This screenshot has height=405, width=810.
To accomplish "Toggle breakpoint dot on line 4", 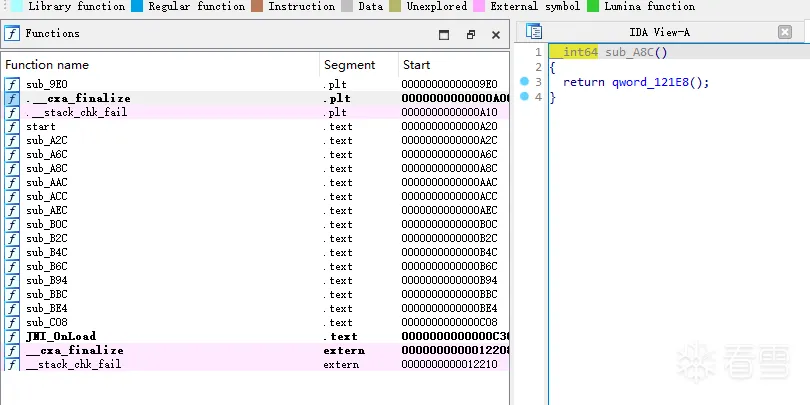I will coord(524,96).
